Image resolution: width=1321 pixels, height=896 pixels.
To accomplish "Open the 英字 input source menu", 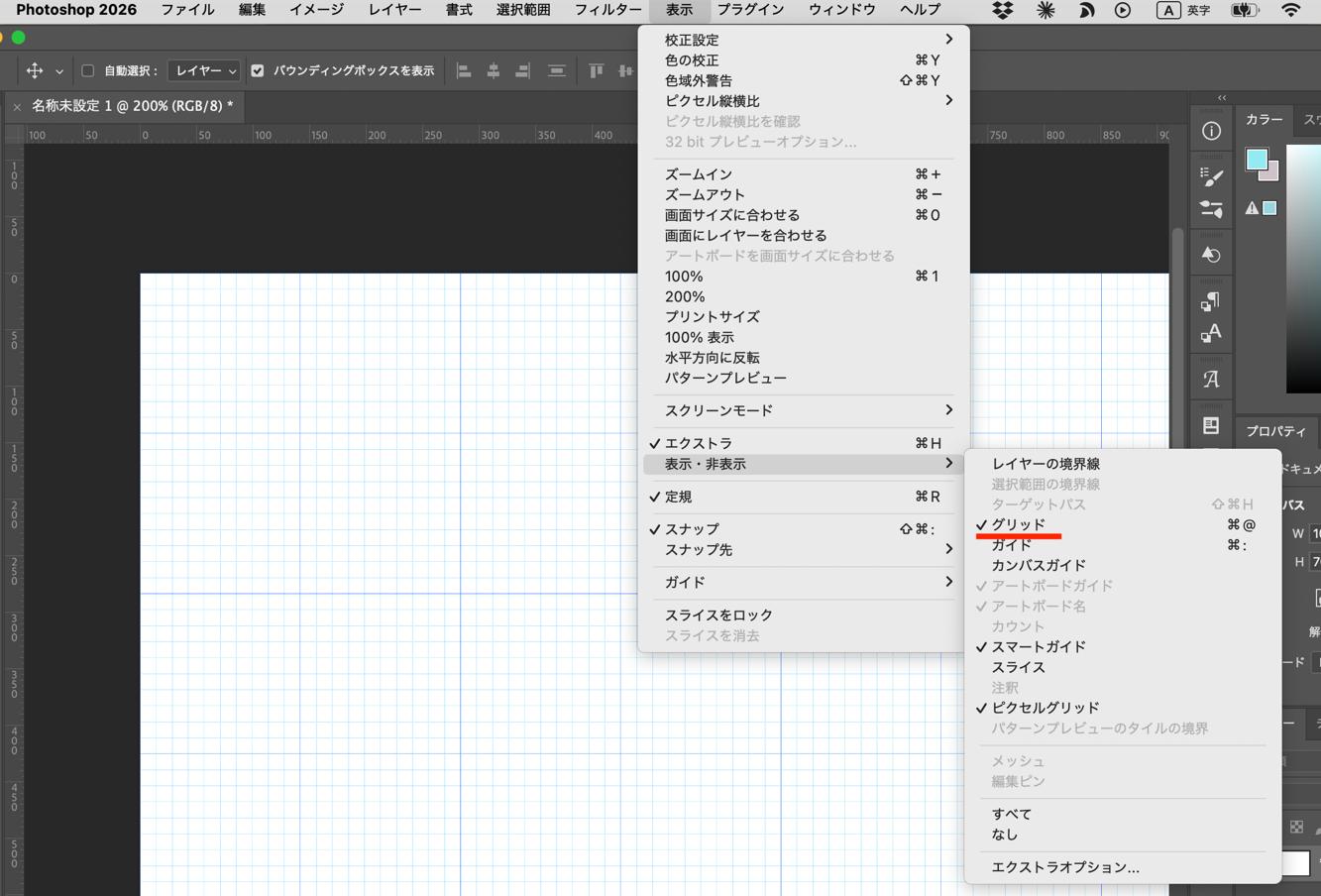I will pyautogui.click(x=1184, y=10).
